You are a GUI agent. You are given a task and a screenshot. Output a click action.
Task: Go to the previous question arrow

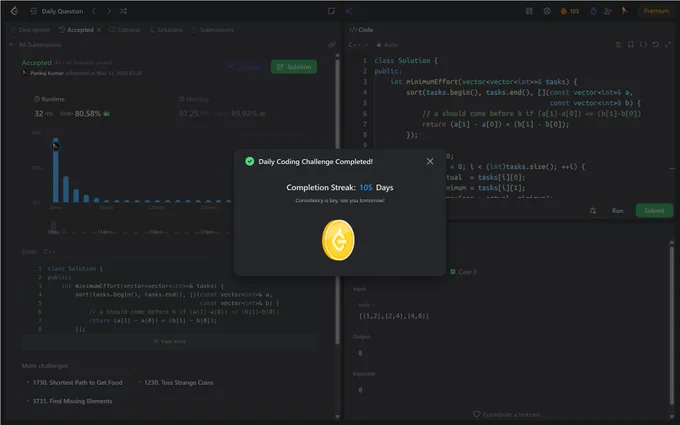point(94,11)
